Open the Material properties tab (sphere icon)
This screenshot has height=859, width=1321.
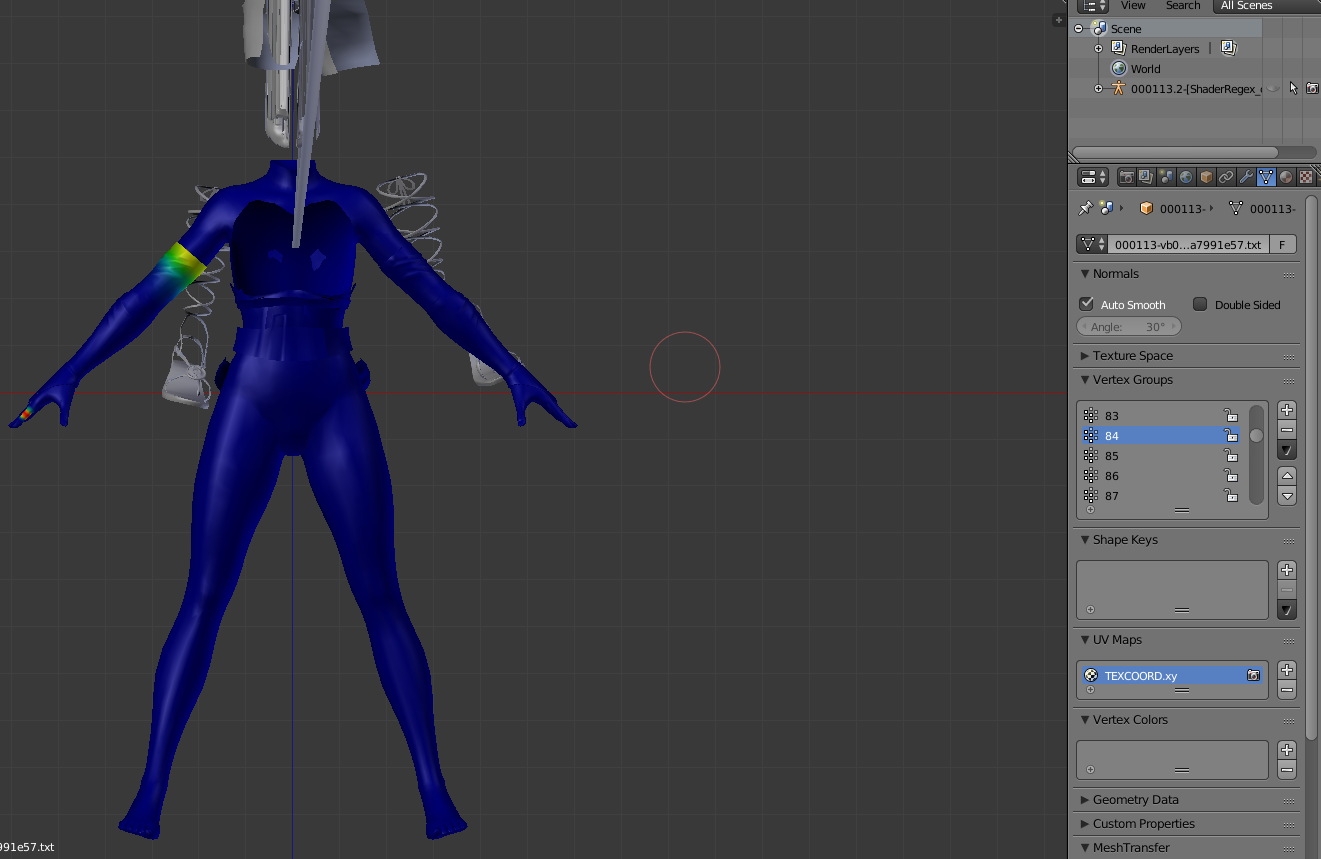(x=1286, y=177)
